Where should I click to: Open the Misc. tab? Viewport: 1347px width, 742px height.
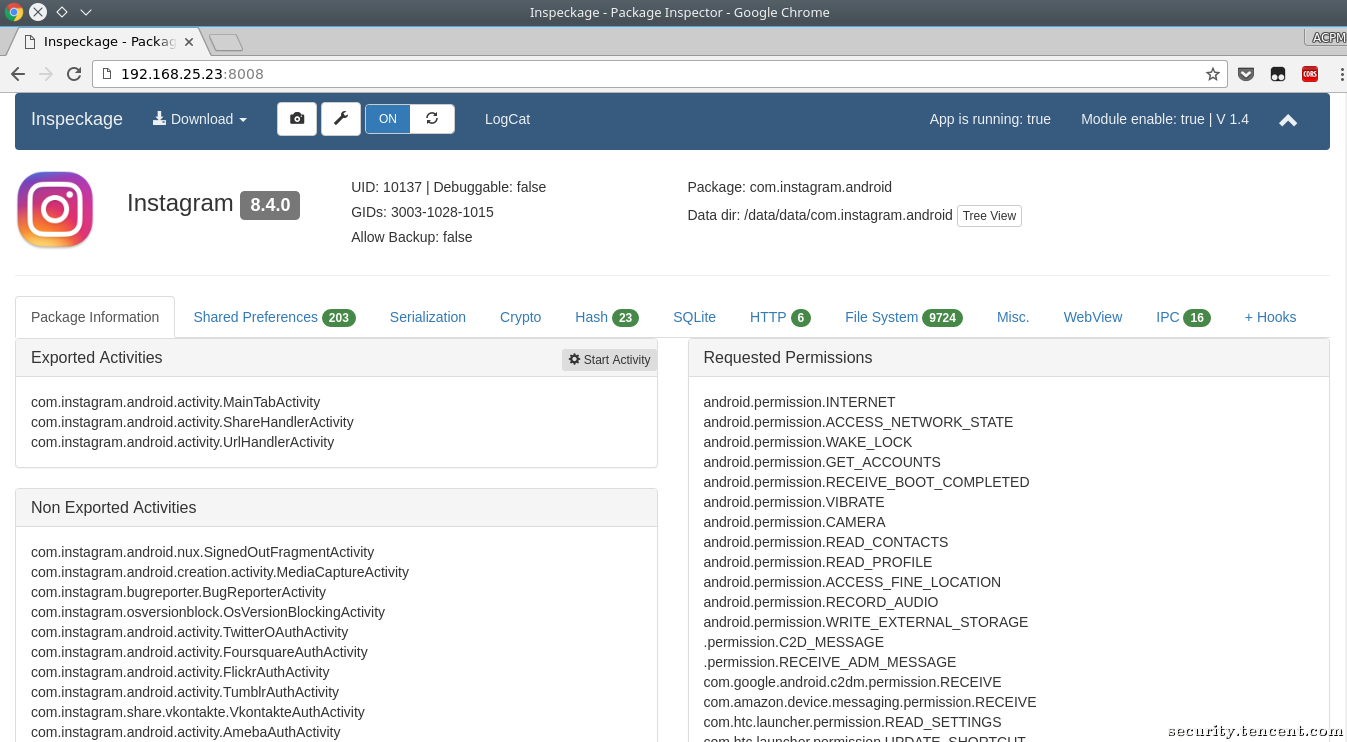pyautogui.click(x=1013, y=317)
